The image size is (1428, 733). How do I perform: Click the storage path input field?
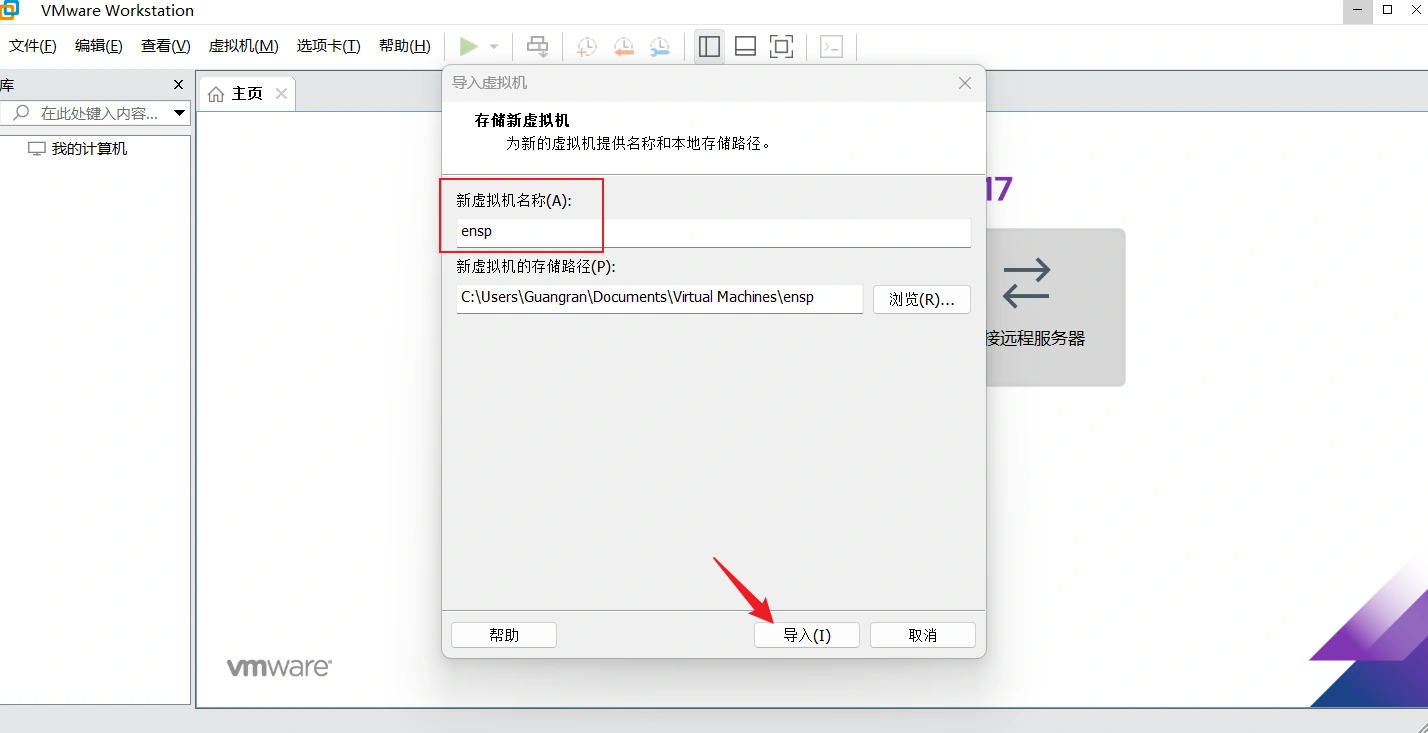click(x=659, y=298)
